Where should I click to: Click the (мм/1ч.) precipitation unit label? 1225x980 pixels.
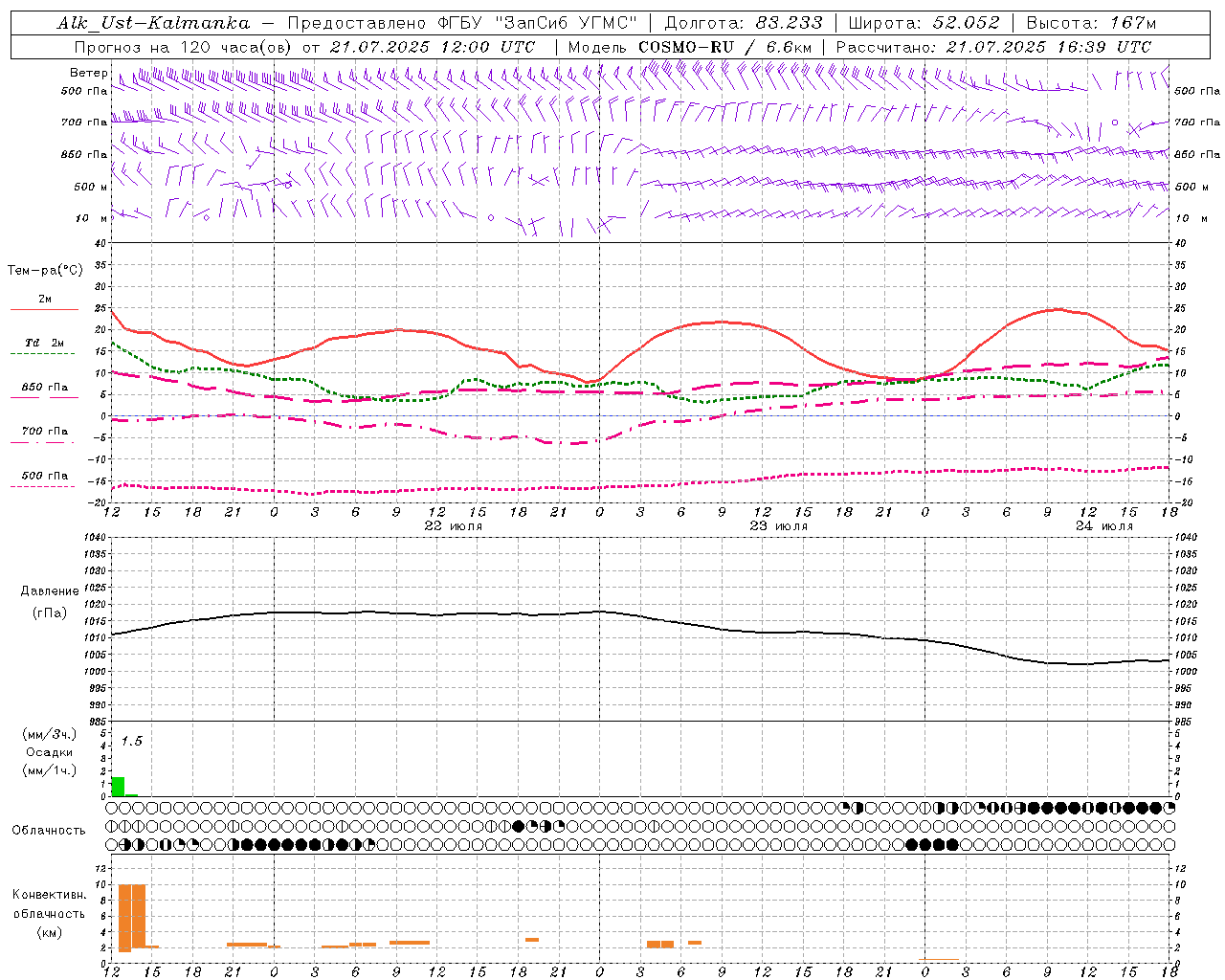coord(50,770)
